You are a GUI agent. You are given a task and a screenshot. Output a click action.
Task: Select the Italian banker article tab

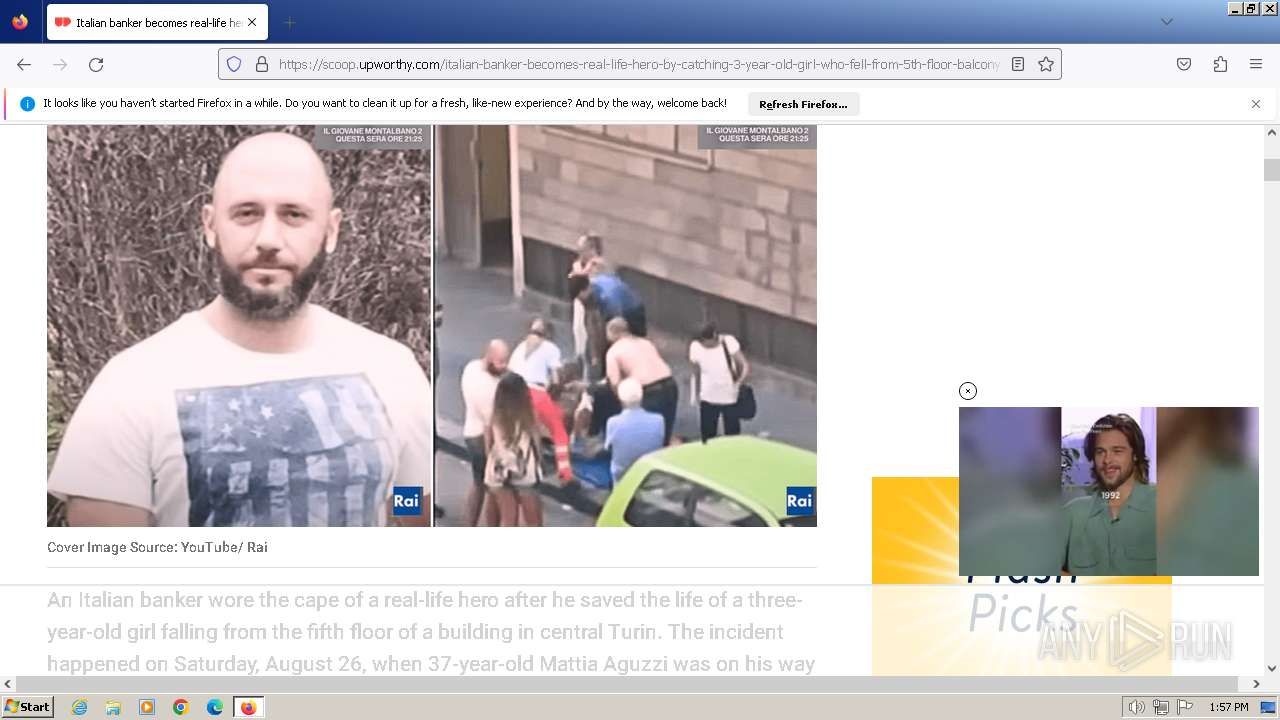(155, 22)
